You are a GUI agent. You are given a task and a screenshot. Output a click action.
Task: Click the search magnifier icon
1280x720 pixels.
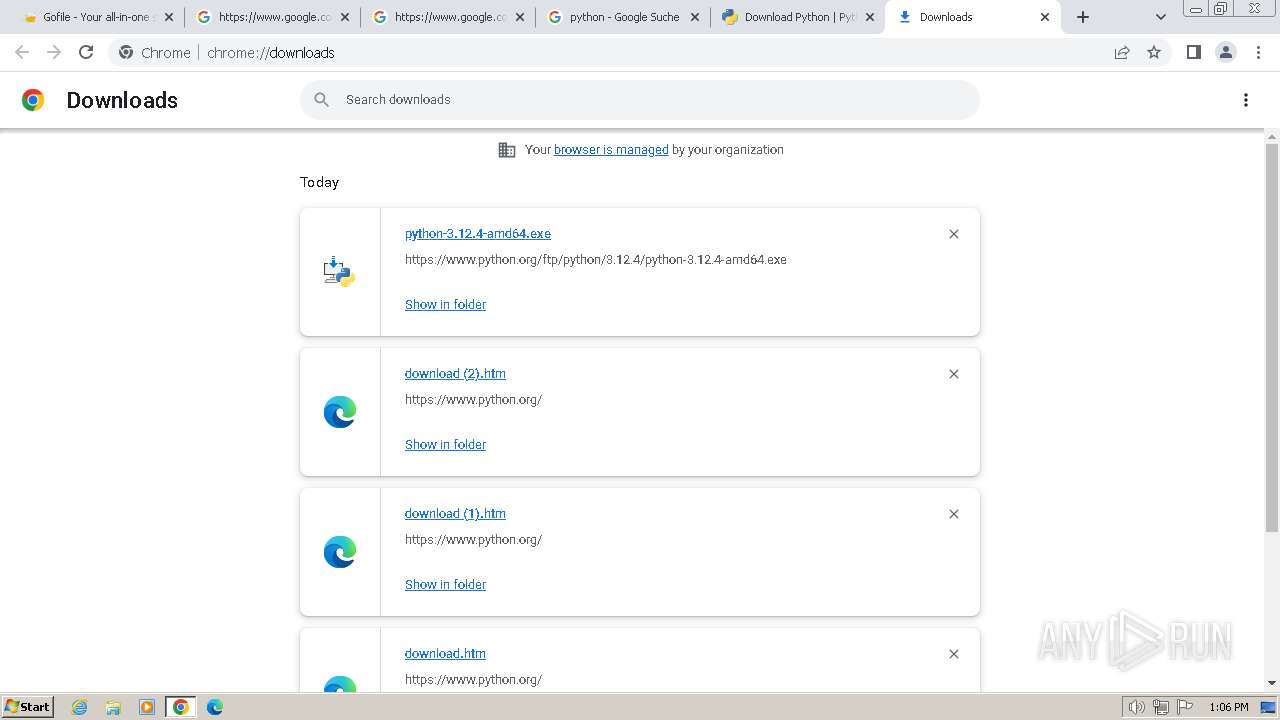(322, 100)
